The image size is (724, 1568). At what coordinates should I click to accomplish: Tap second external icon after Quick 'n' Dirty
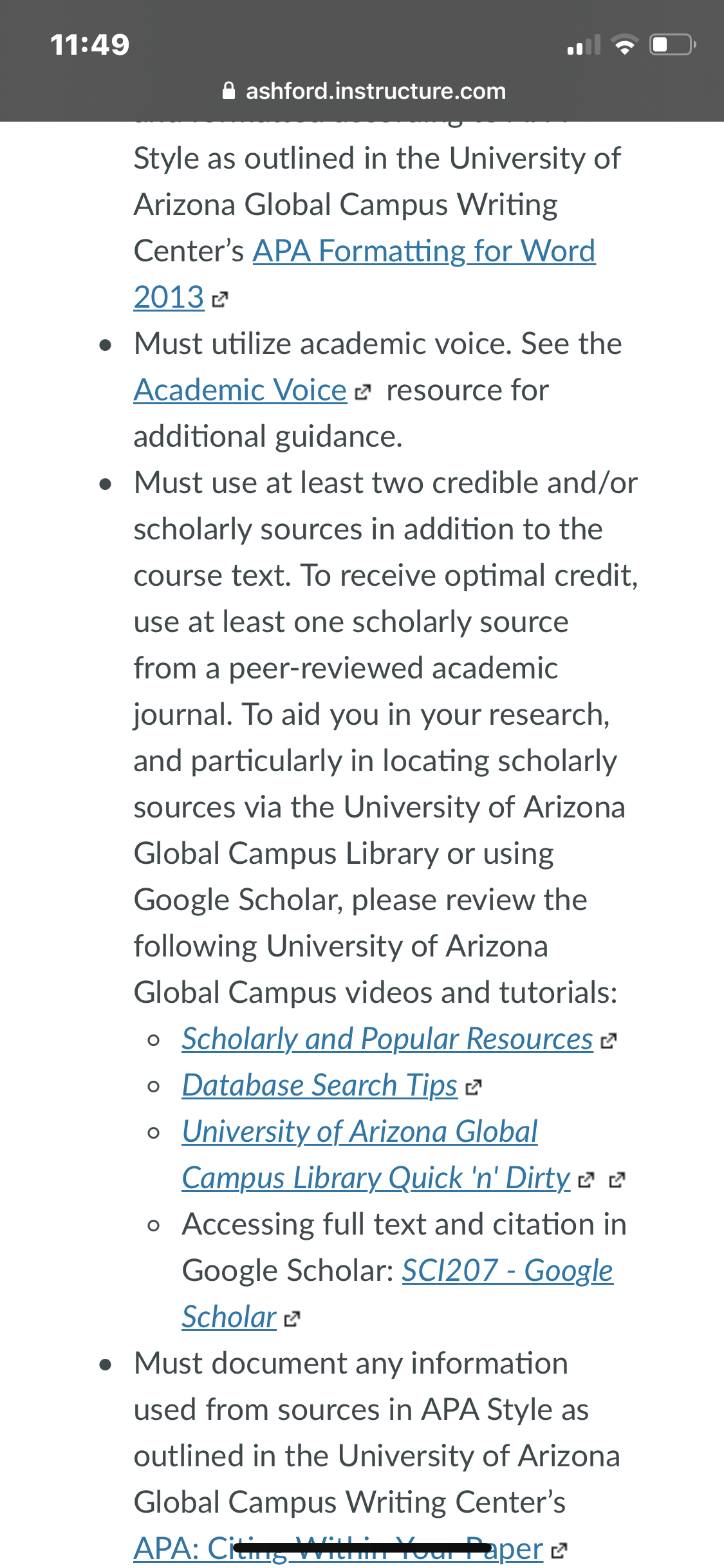click(x=617, y=1180)
